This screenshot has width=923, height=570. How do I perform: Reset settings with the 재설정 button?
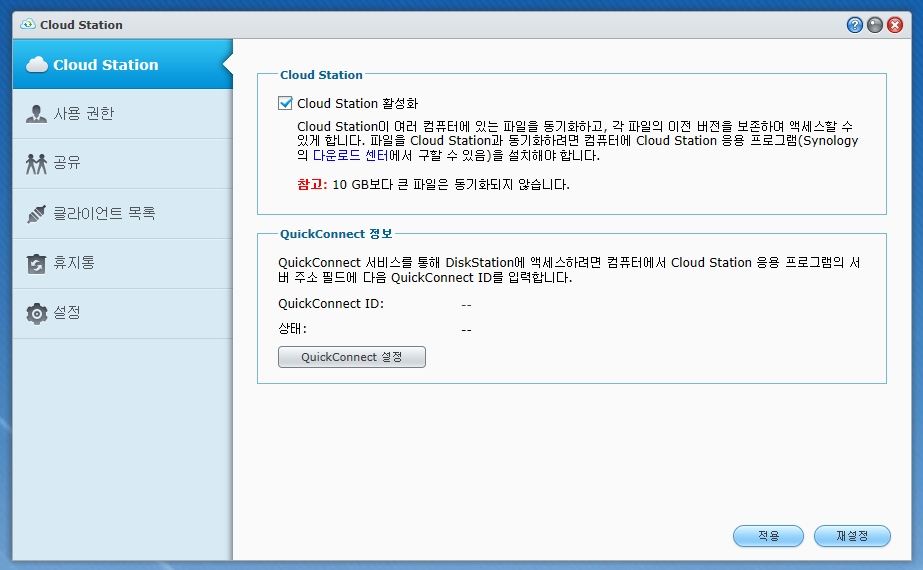tap(851, 536)
